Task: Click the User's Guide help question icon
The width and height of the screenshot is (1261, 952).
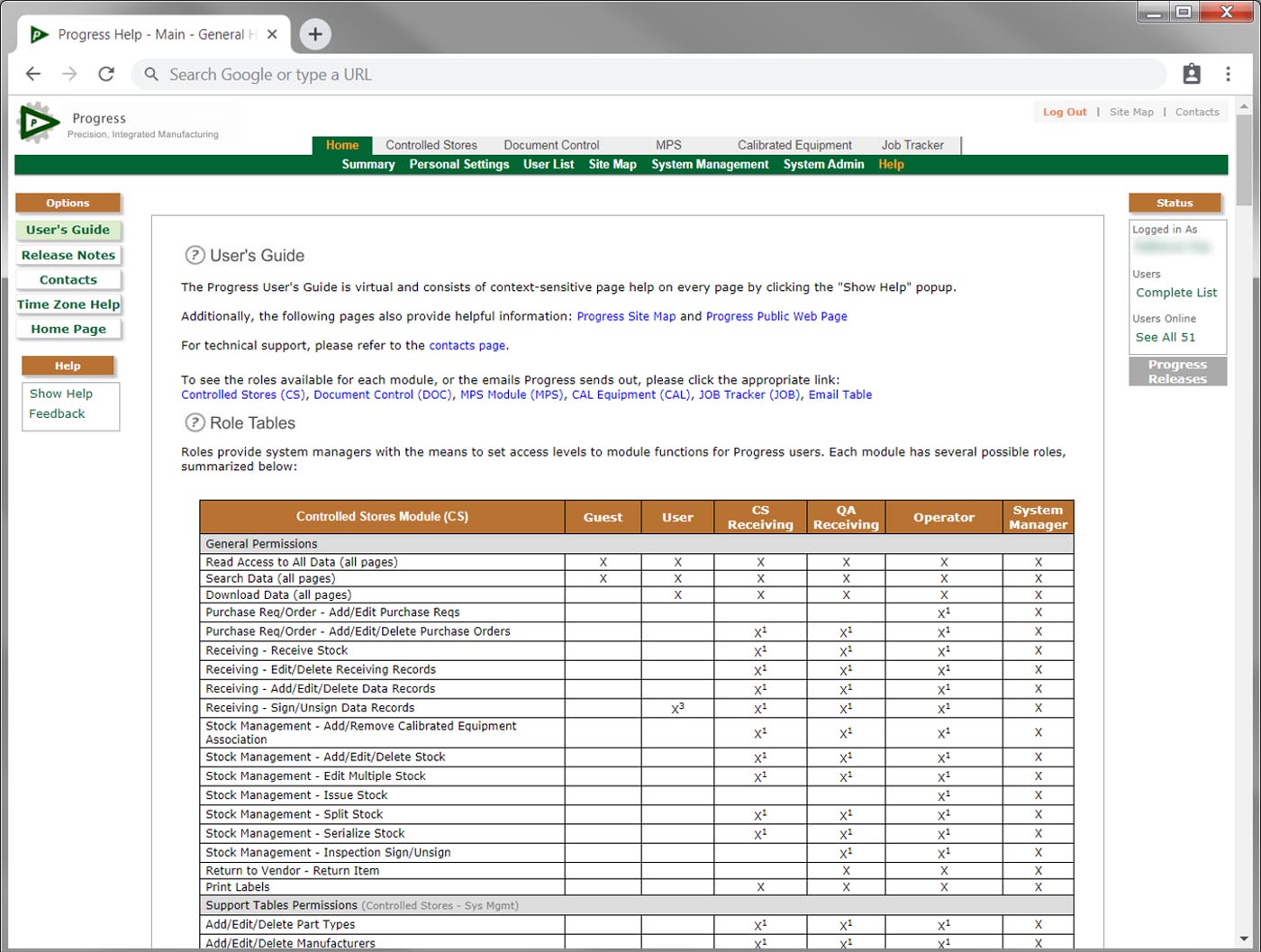Action: pos(195,255)
